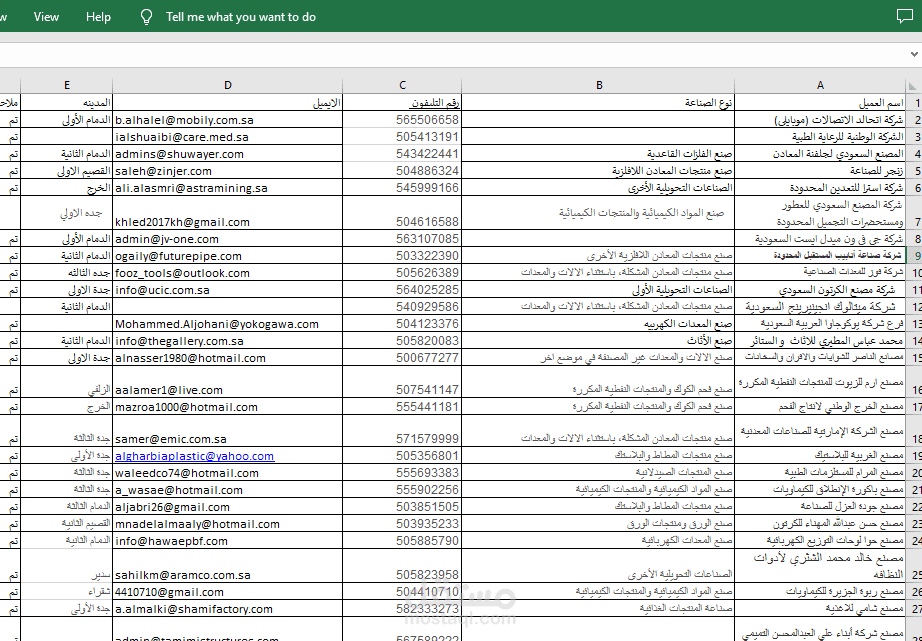Click phone number cell 503322390

coord(402,256)
